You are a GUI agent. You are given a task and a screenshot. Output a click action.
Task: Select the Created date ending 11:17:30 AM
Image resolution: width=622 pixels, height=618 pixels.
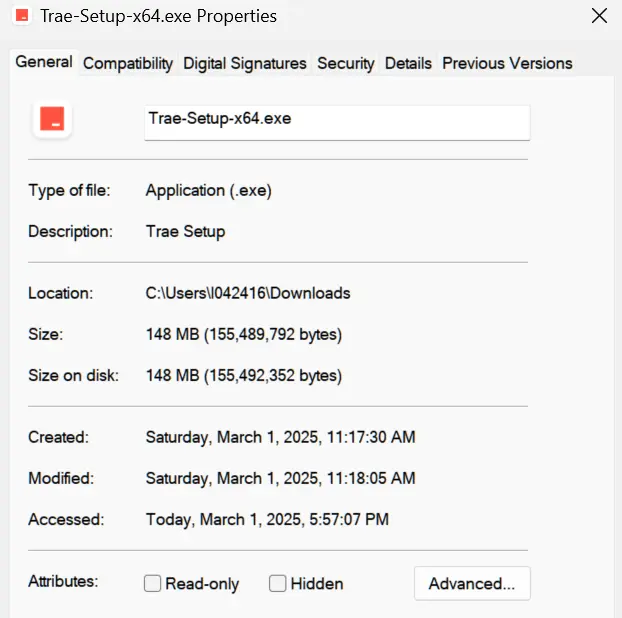(x=280, y=438)
